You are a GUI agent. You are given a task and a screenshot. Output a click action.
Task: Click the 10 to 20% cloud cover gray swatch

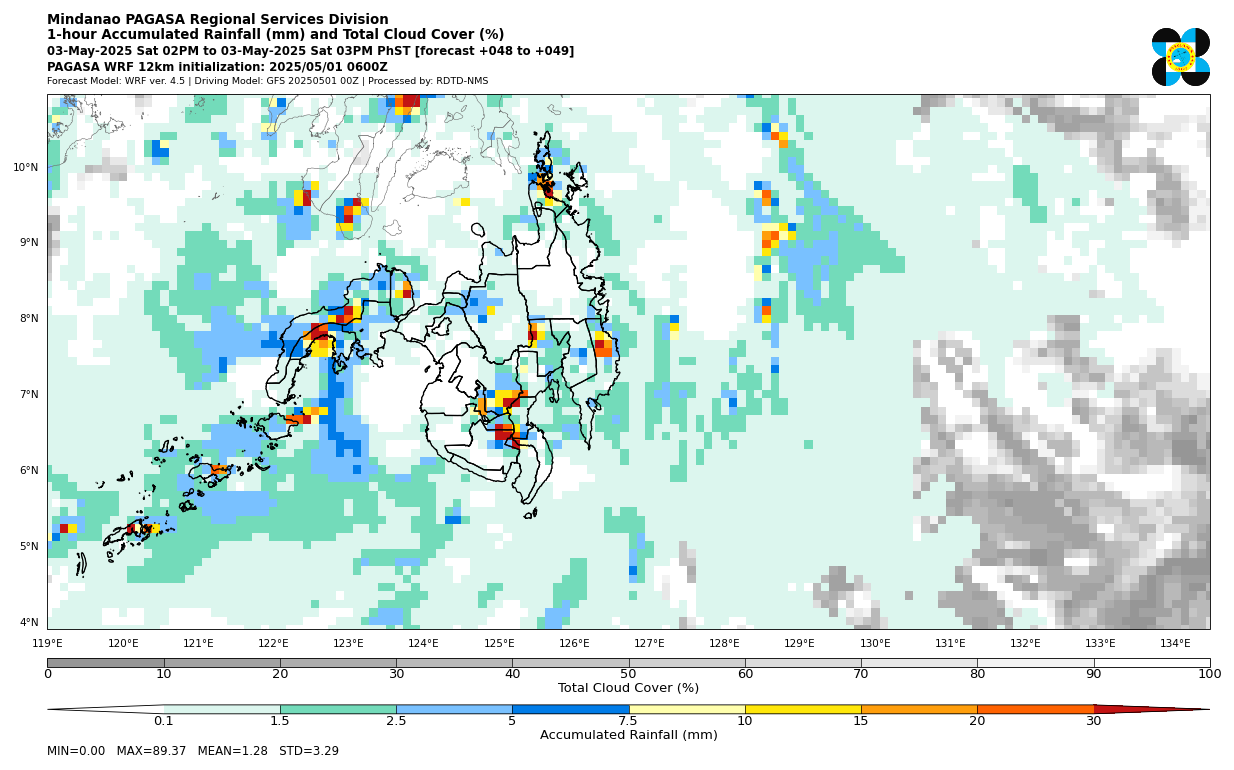tap(222, 662)
